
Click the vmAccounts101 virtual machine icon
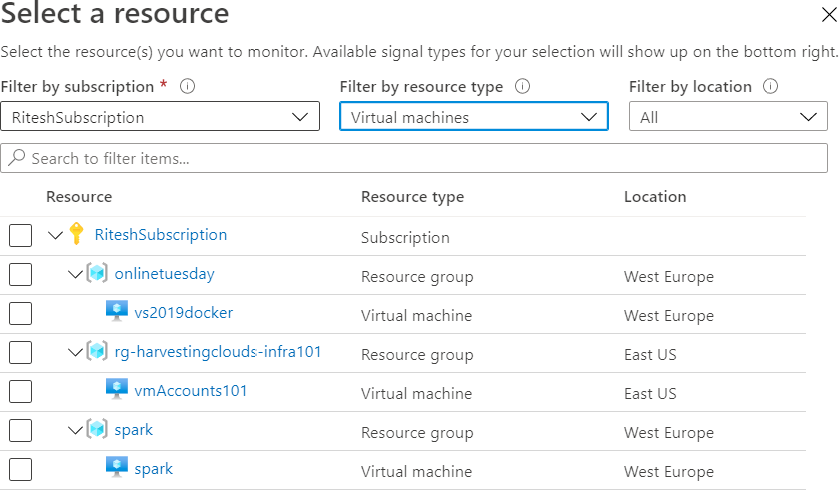[x=117, y=391]
